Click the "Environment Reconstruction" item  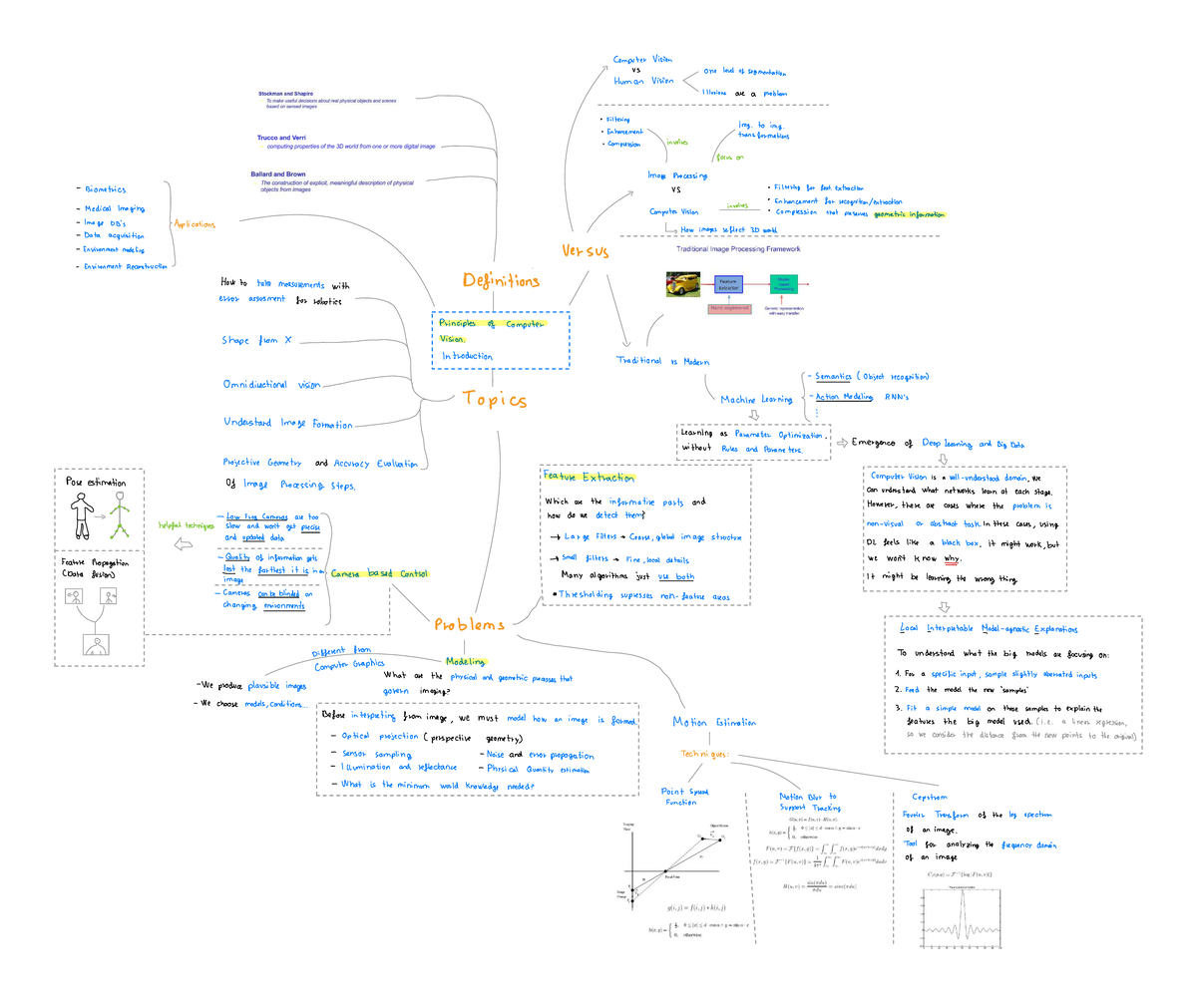point(125,266)
